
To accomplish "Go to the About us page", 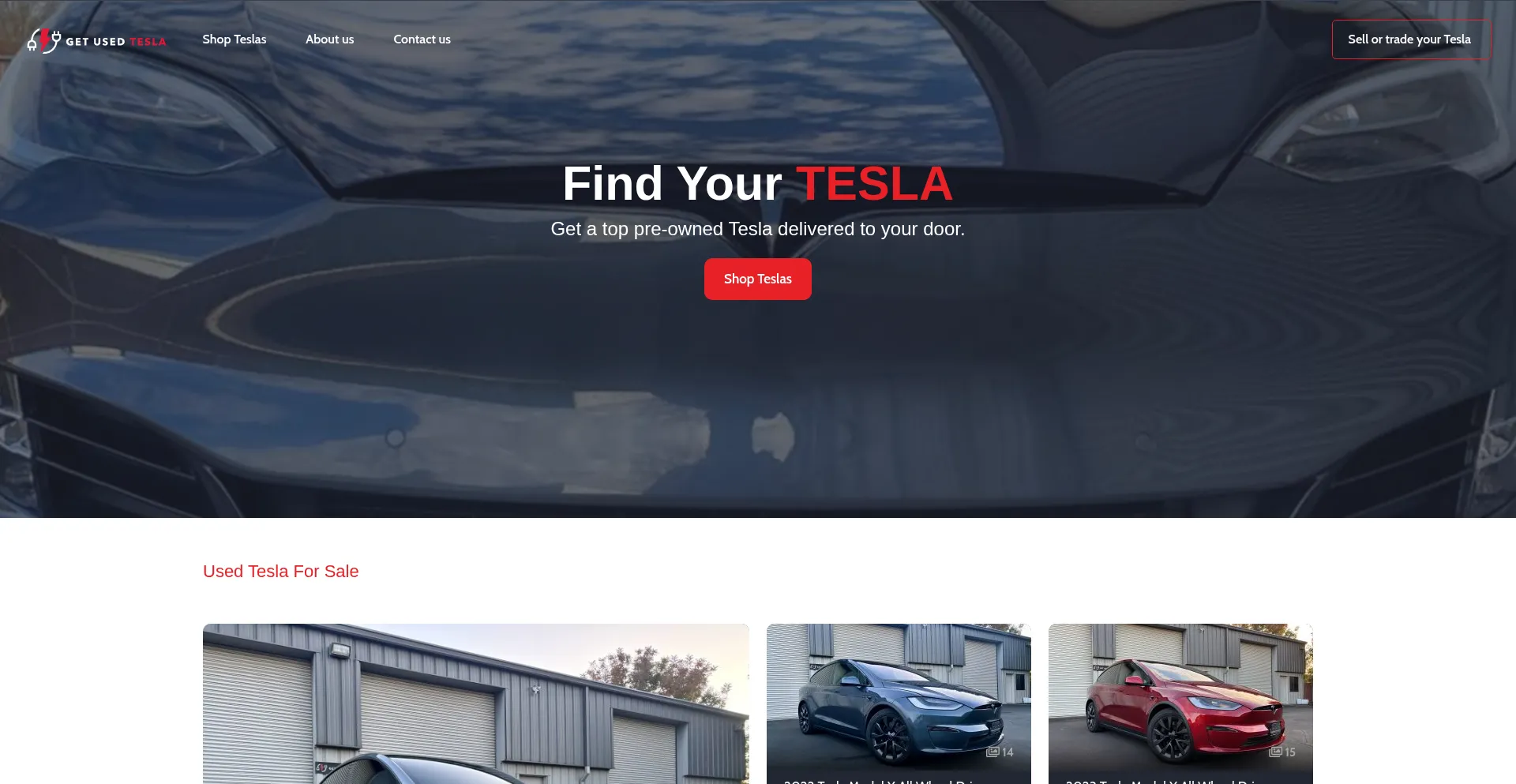I will coord(330,39).
